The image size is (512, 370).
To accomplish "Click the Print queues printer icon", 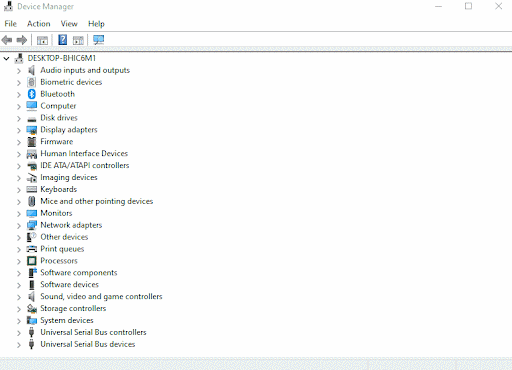I will click(x=32, y=249).
